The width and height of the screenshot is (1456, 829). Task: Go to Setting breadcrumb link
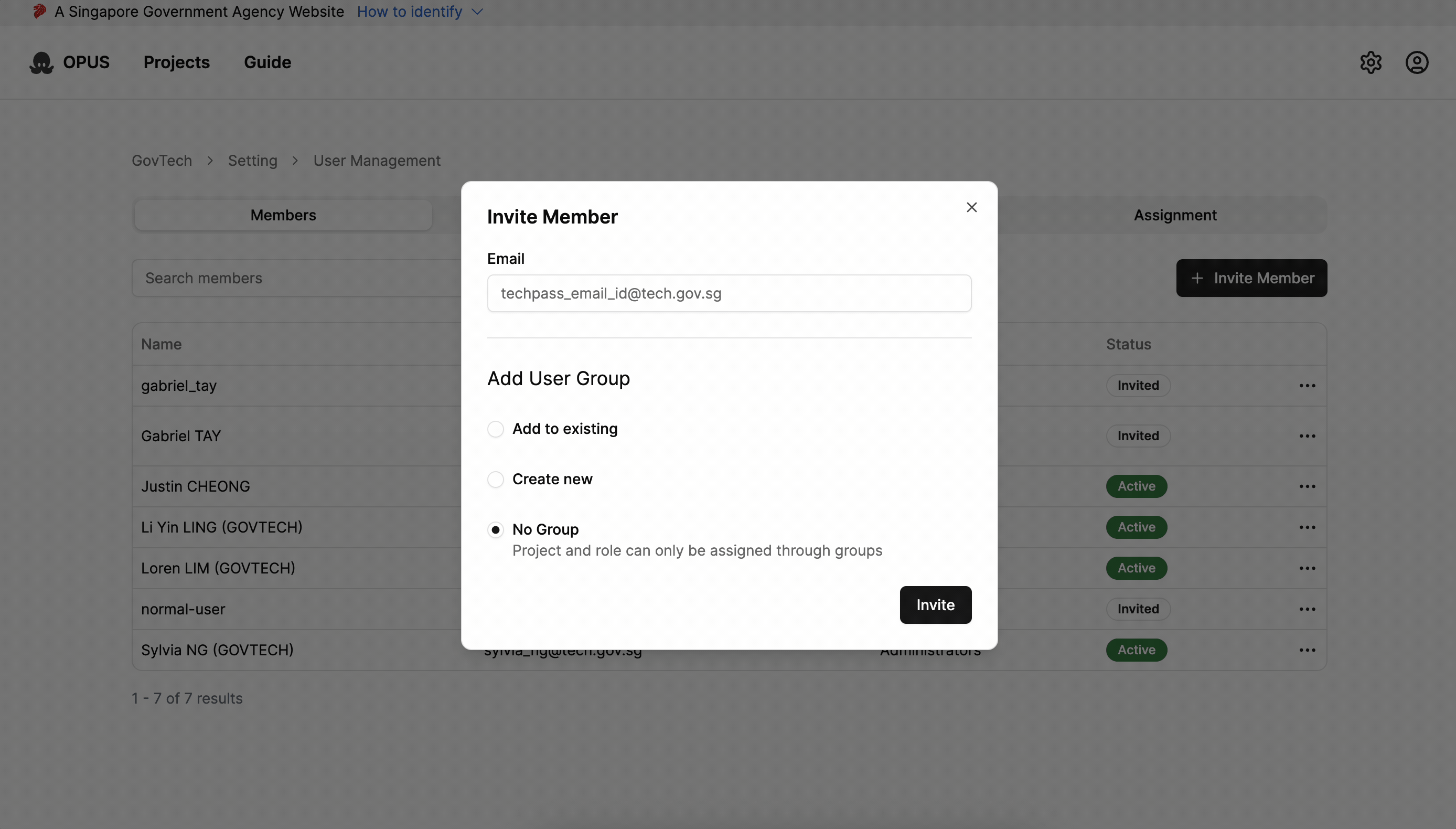pyautogui.click(x=253, y=161)
